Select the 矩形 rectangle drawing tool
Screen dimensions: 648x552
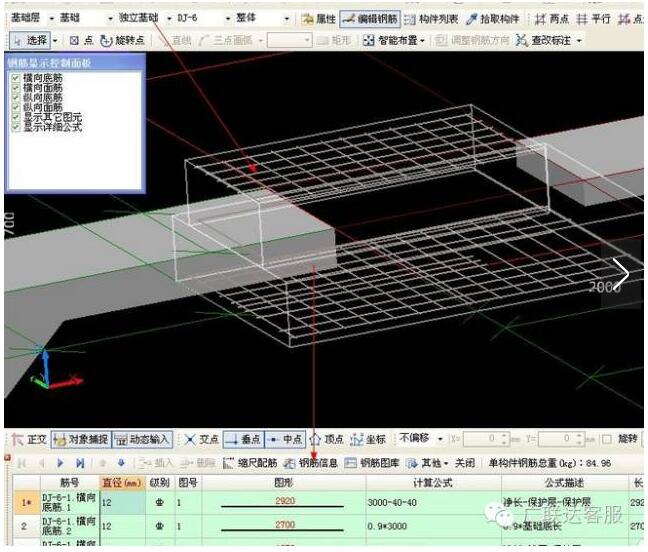(x=334, y=40)
